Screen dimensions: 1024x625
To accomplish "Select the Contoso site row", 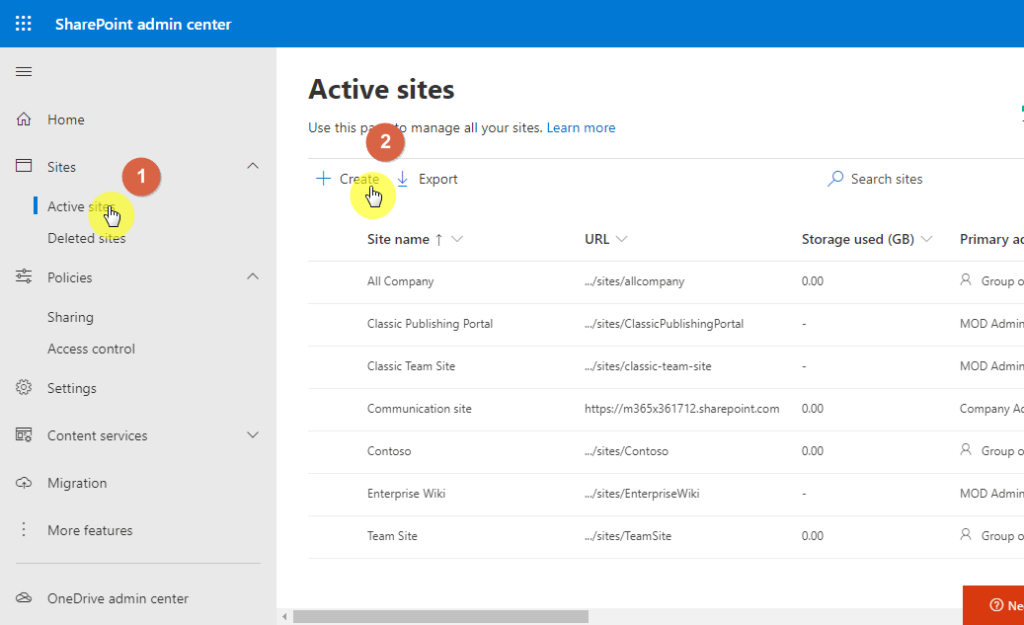I will pos(666,451).
